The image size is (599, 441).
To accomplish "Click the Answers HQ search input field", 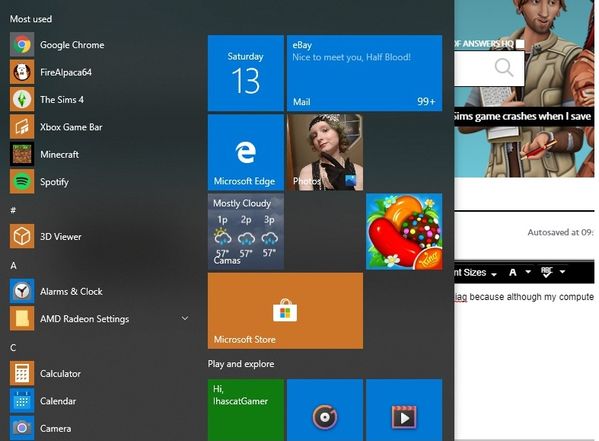I will [x=489, y=68].
